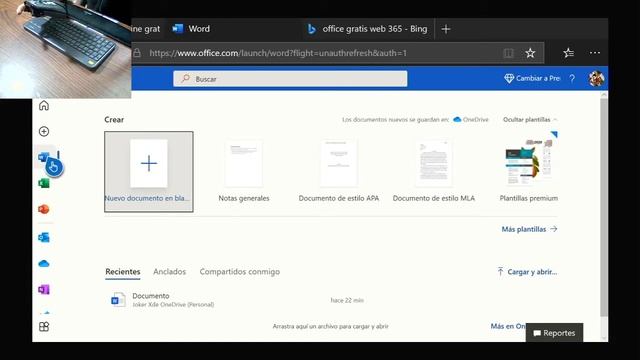Viewport: 640px width, 360px height.
Task: Open the Más plantillas link
Action: (529, 229)
